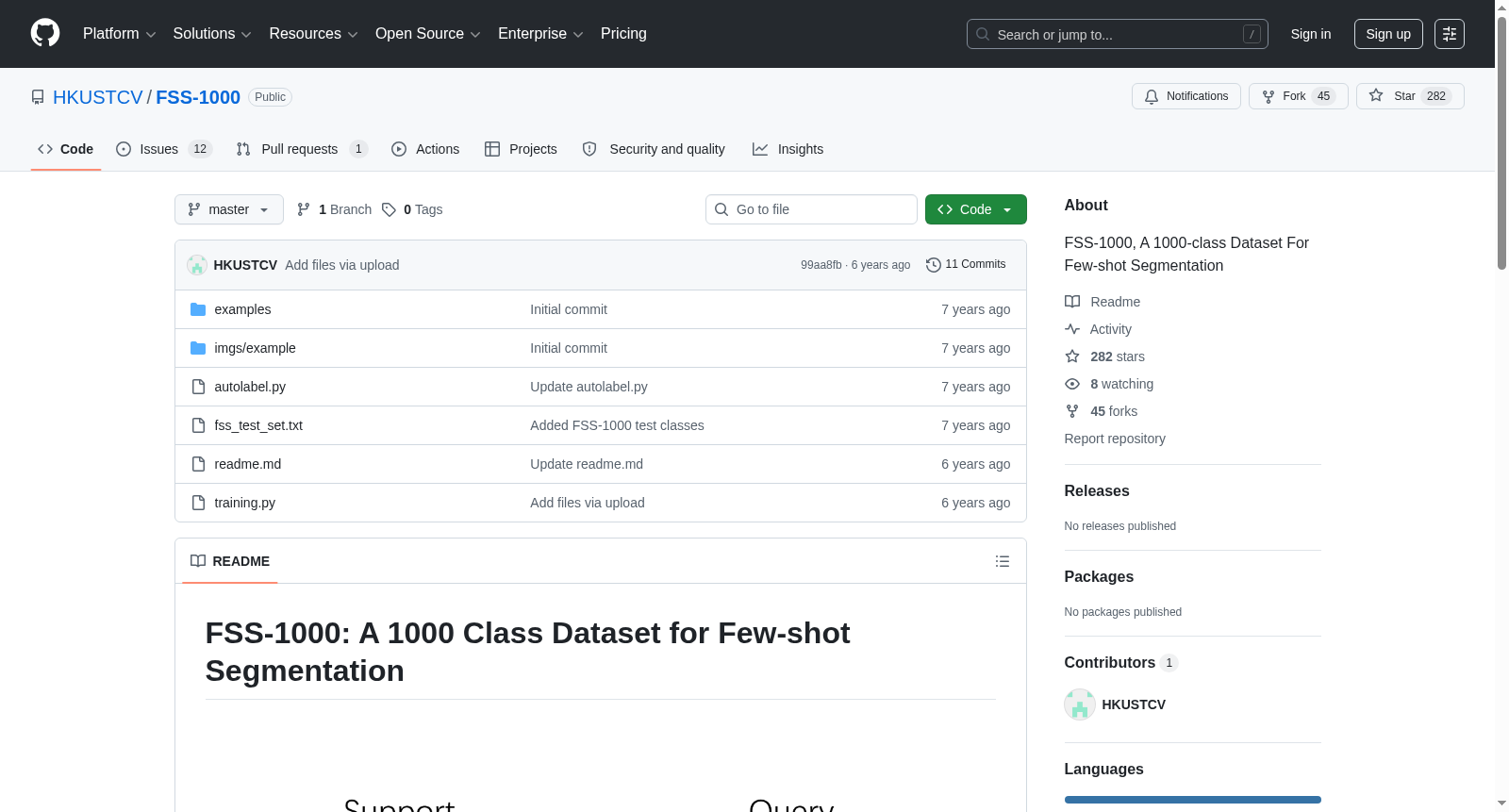Click the fss_test_set.txt file icon
This screenshot has width=1509, height=812.
[x=198, y=425]
